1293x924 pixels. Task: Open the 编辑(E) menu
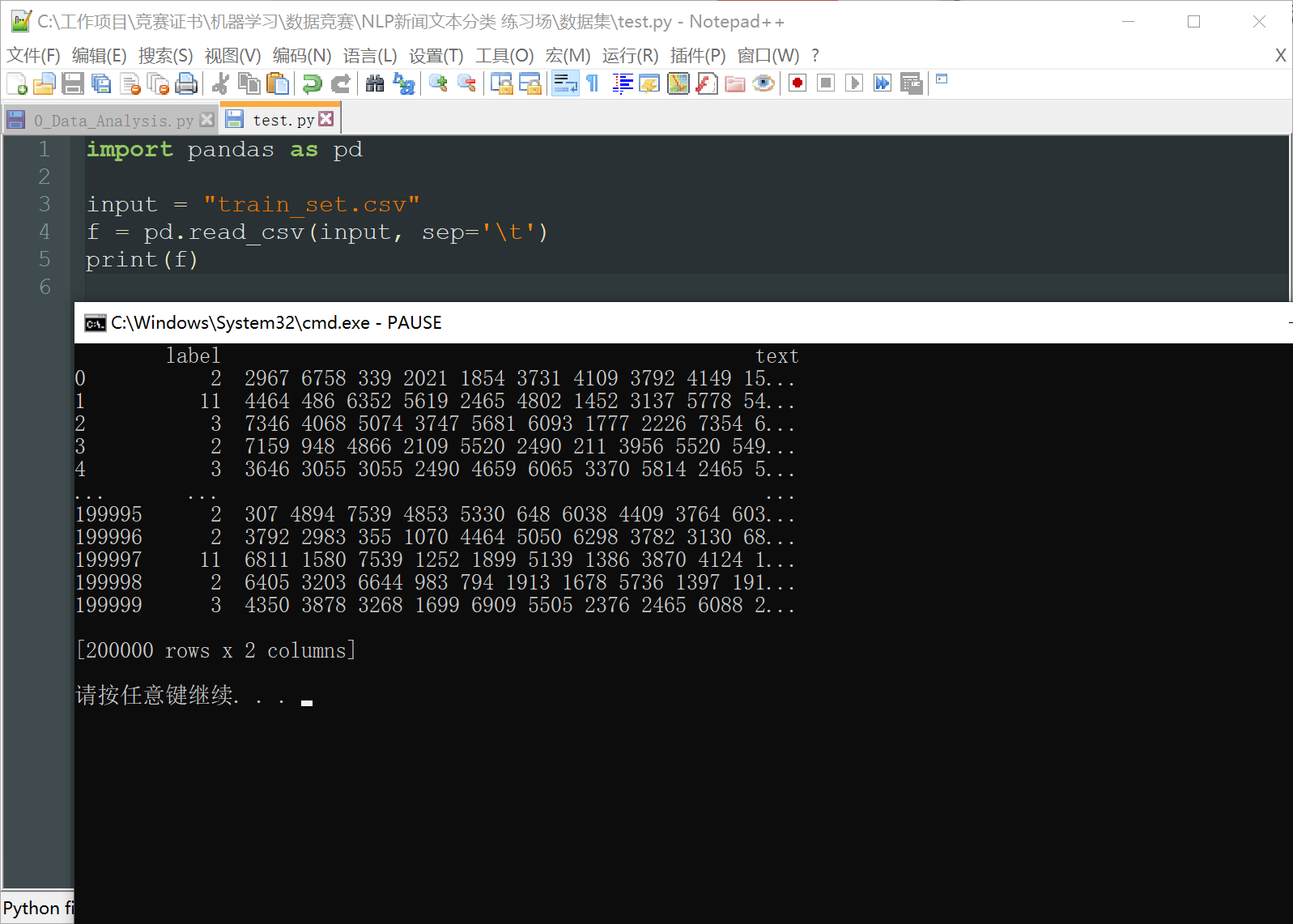point(100,55)
